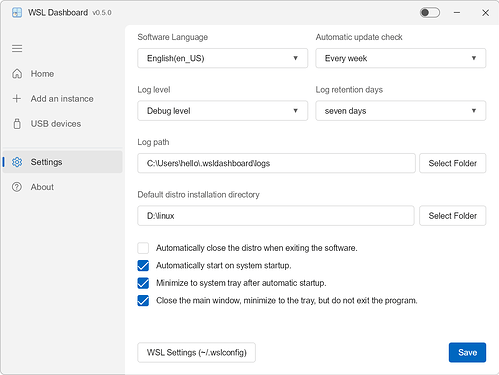Click the WSL Dashboard app logo icon
The image size is (499, 375).
[17, 13]
